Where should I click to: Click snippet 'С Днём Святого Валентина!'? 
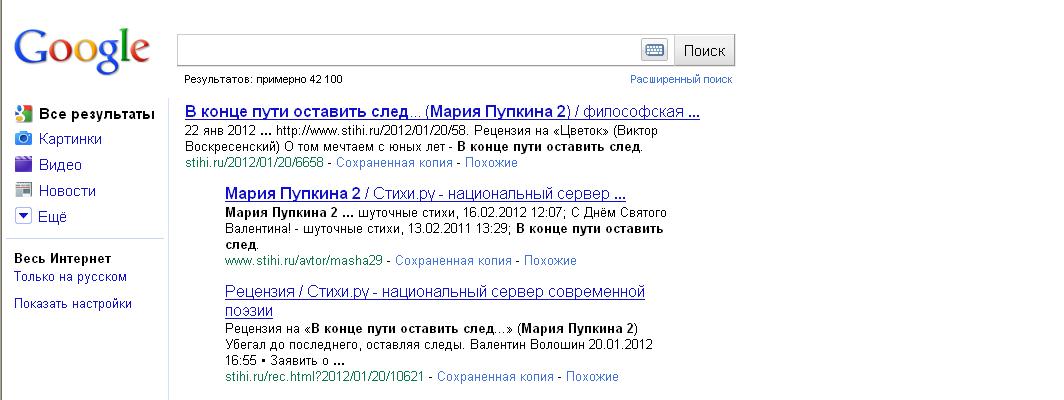446,221
